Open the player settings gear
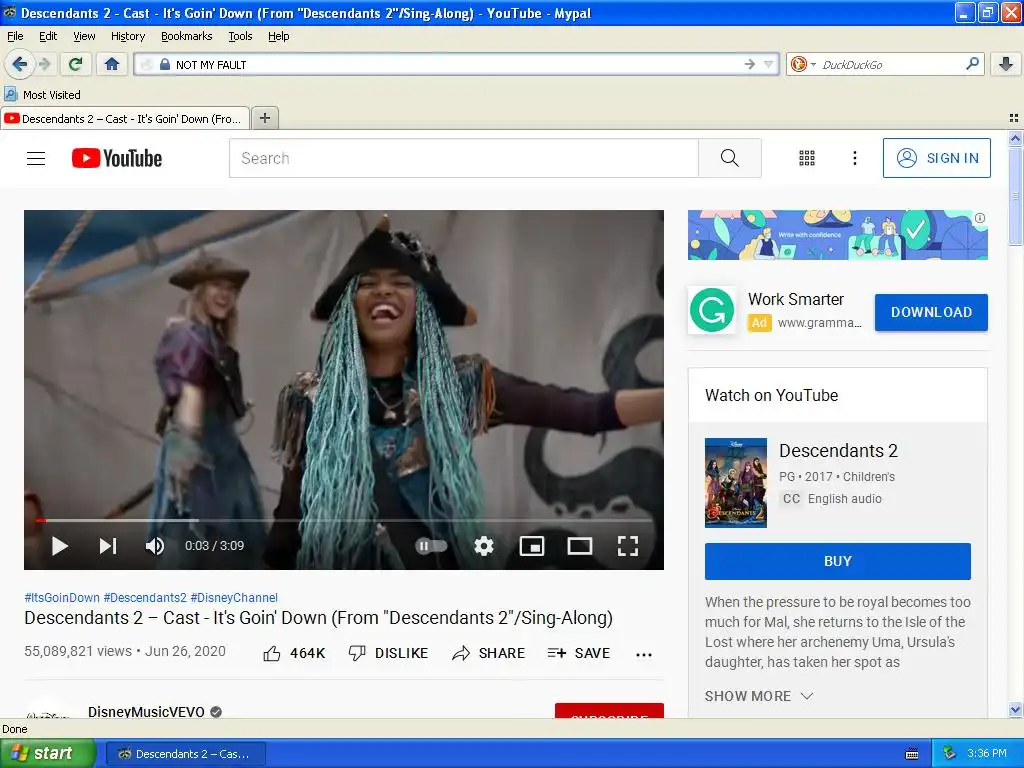 coord(484,546)
